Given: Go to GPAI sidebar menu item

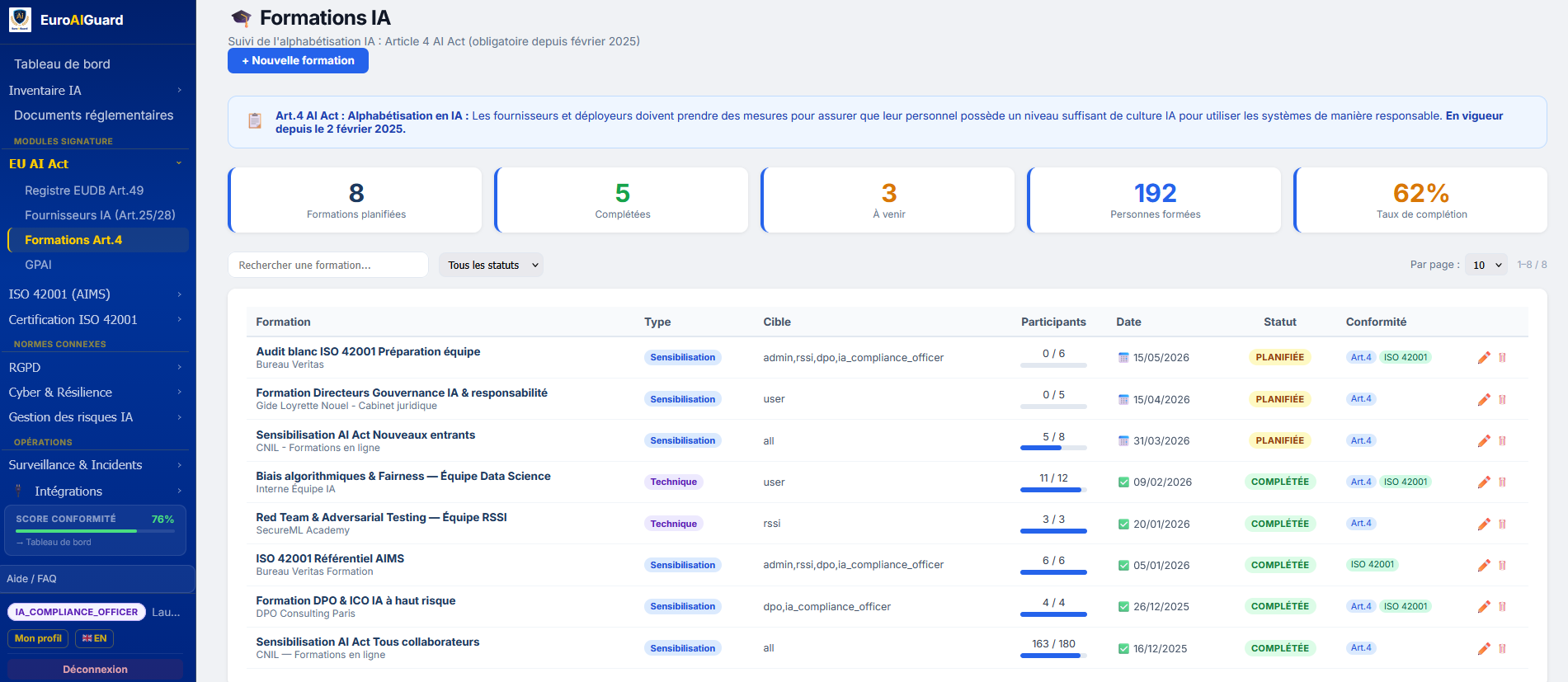Looking at the screenshot, I should point(38,264).
